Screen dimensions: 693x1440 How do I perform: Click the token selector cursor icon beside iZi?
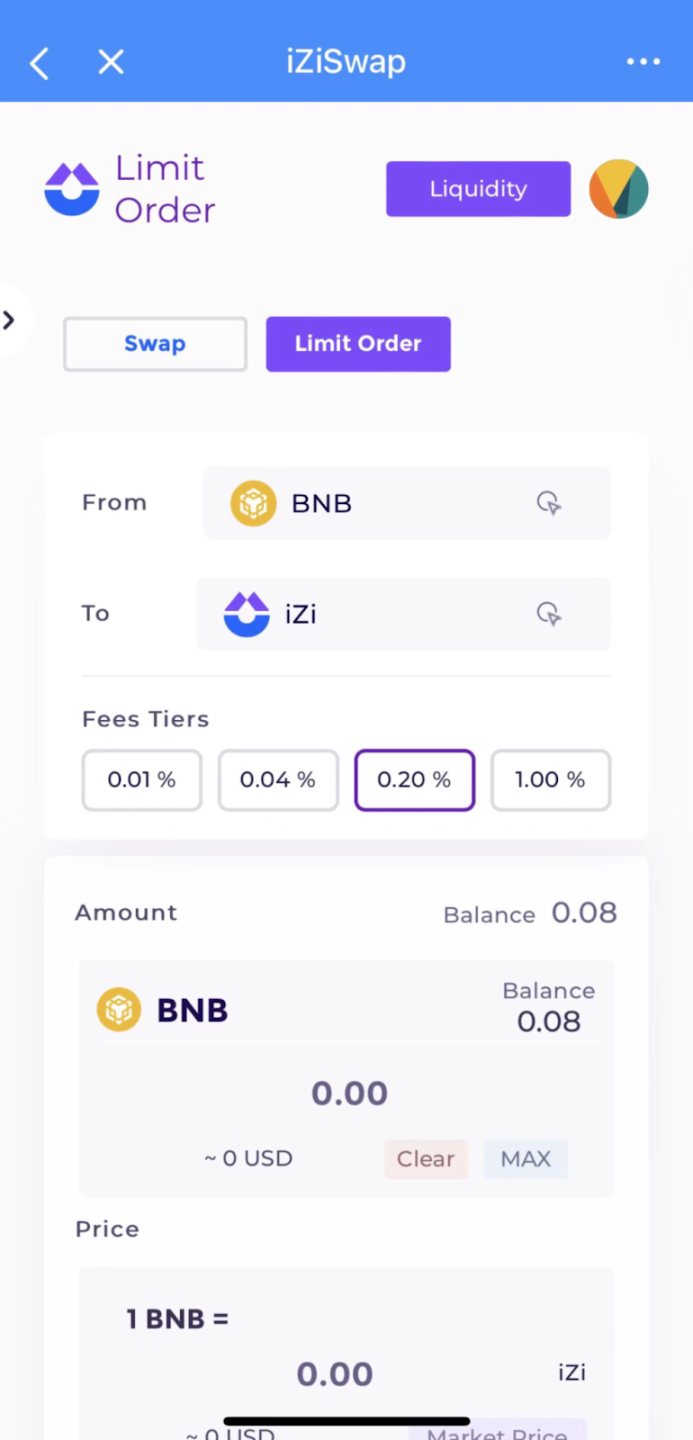(x=548, y=614)
